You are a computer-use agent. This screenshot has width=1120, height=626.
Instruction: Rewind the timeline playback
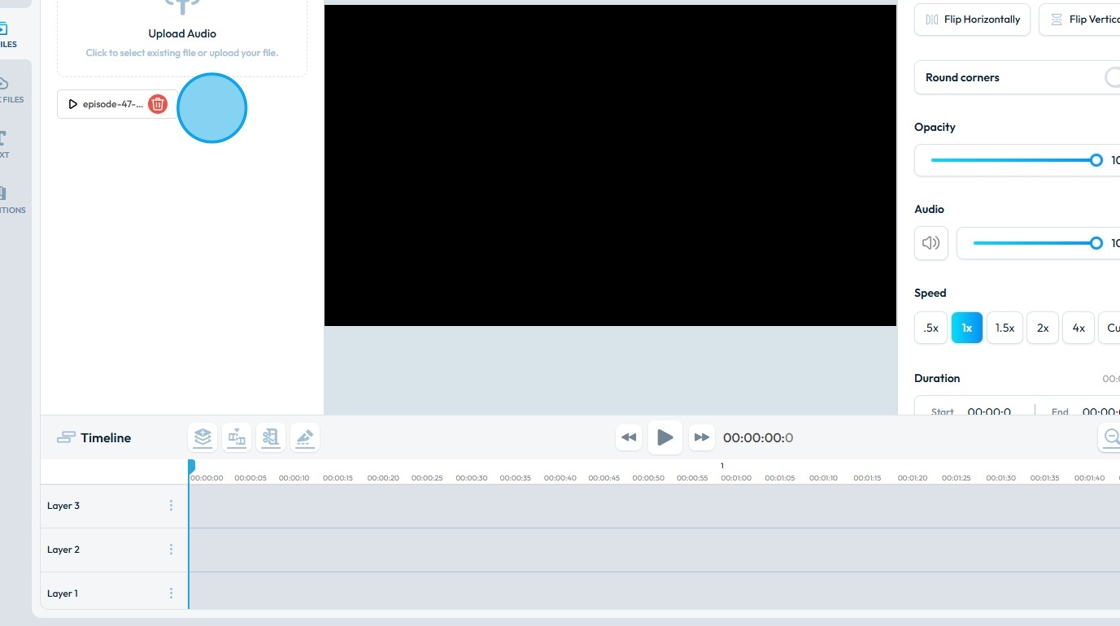click(x=629, y=437)
